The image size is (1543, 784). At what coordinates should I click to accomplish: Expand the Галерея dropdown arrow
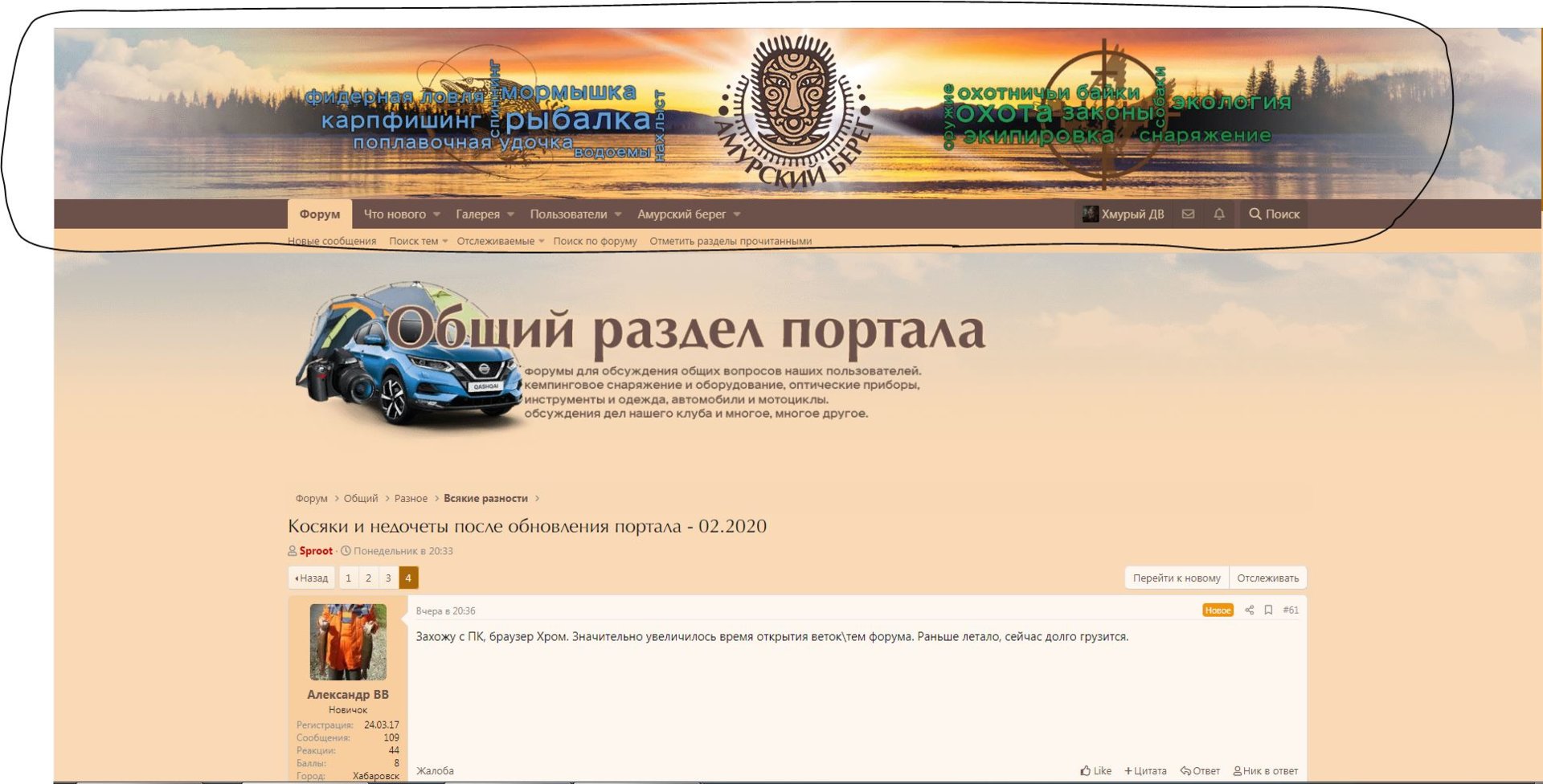[510, 214]
